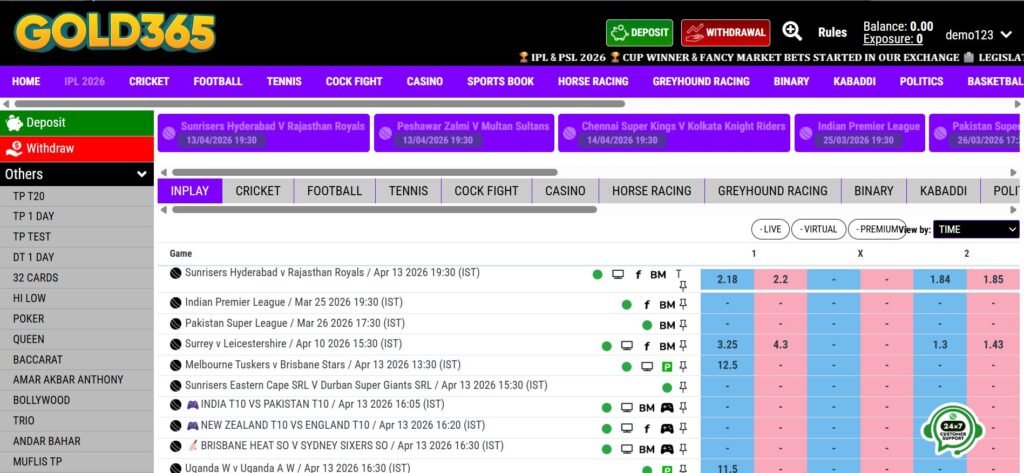The height and width of the screenshot is (473, 1024).
Task: Pin the Pakistan Super League row
Action: 683,325
